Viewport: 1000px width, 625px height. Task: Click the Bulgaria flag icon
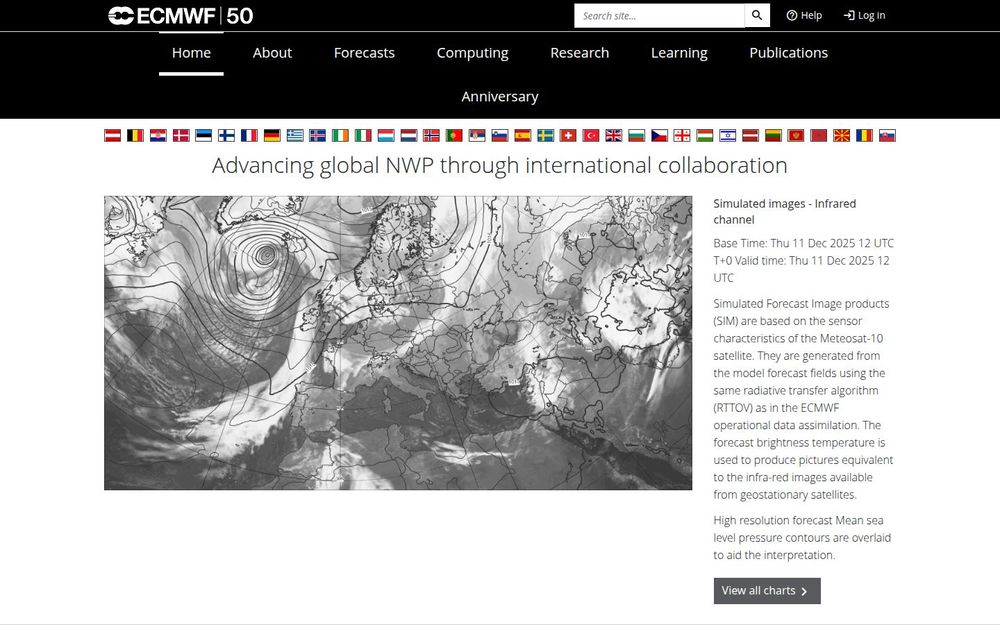[636, 135]
